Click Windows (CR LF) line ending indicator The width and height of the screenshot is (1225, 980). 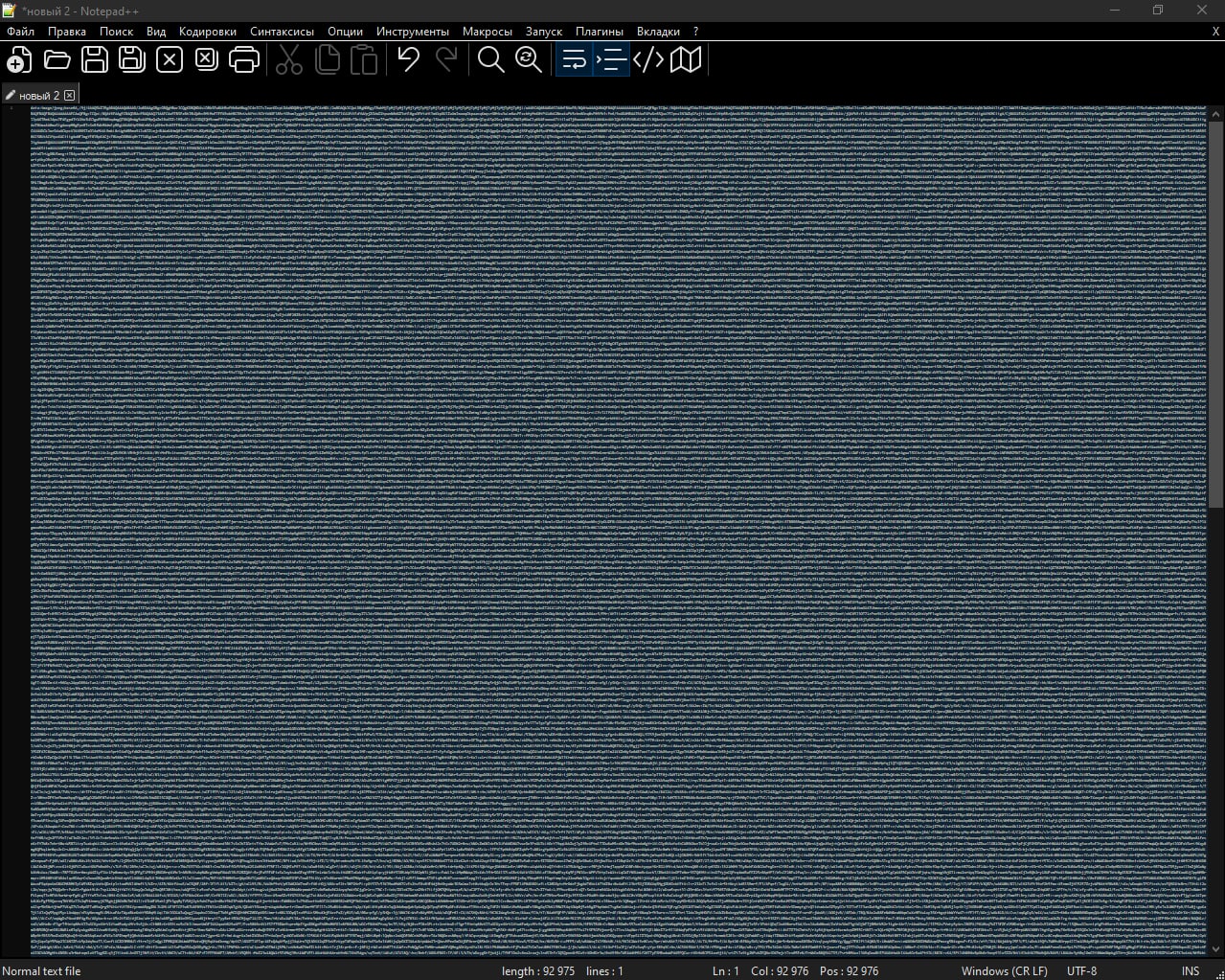tap(1004, 970)
